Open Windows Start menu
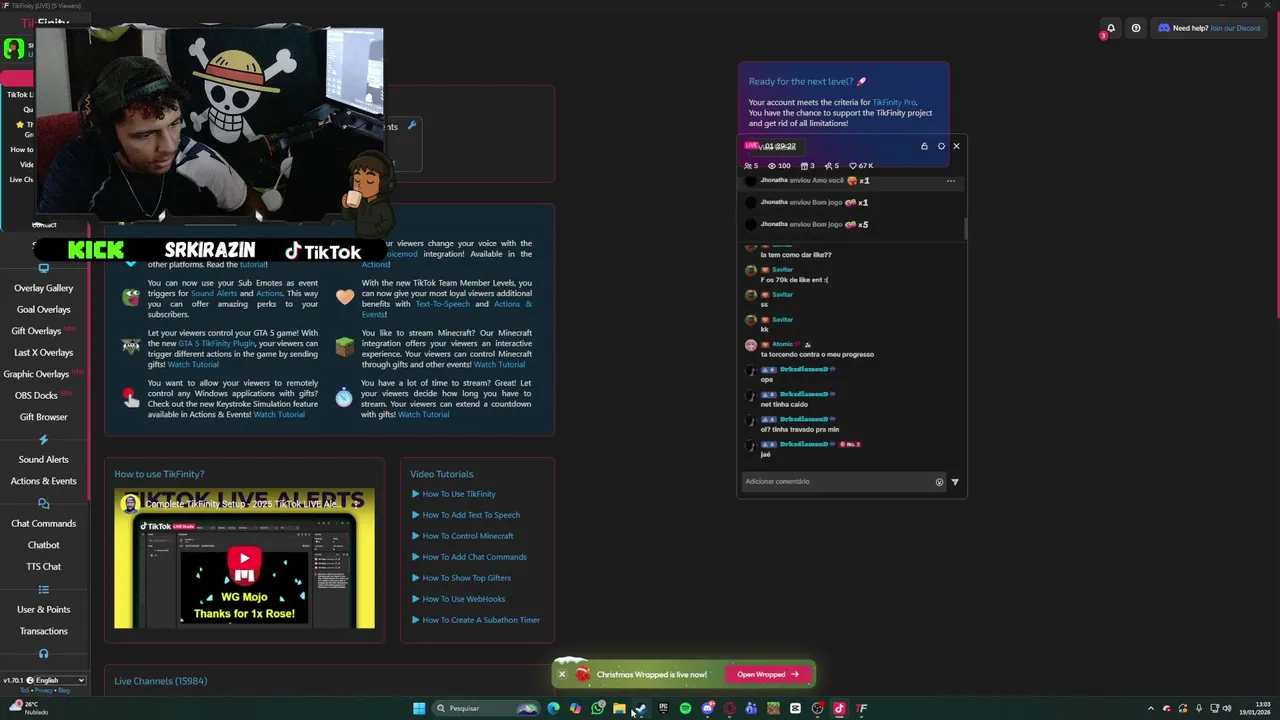 click(x=419, y=708)
